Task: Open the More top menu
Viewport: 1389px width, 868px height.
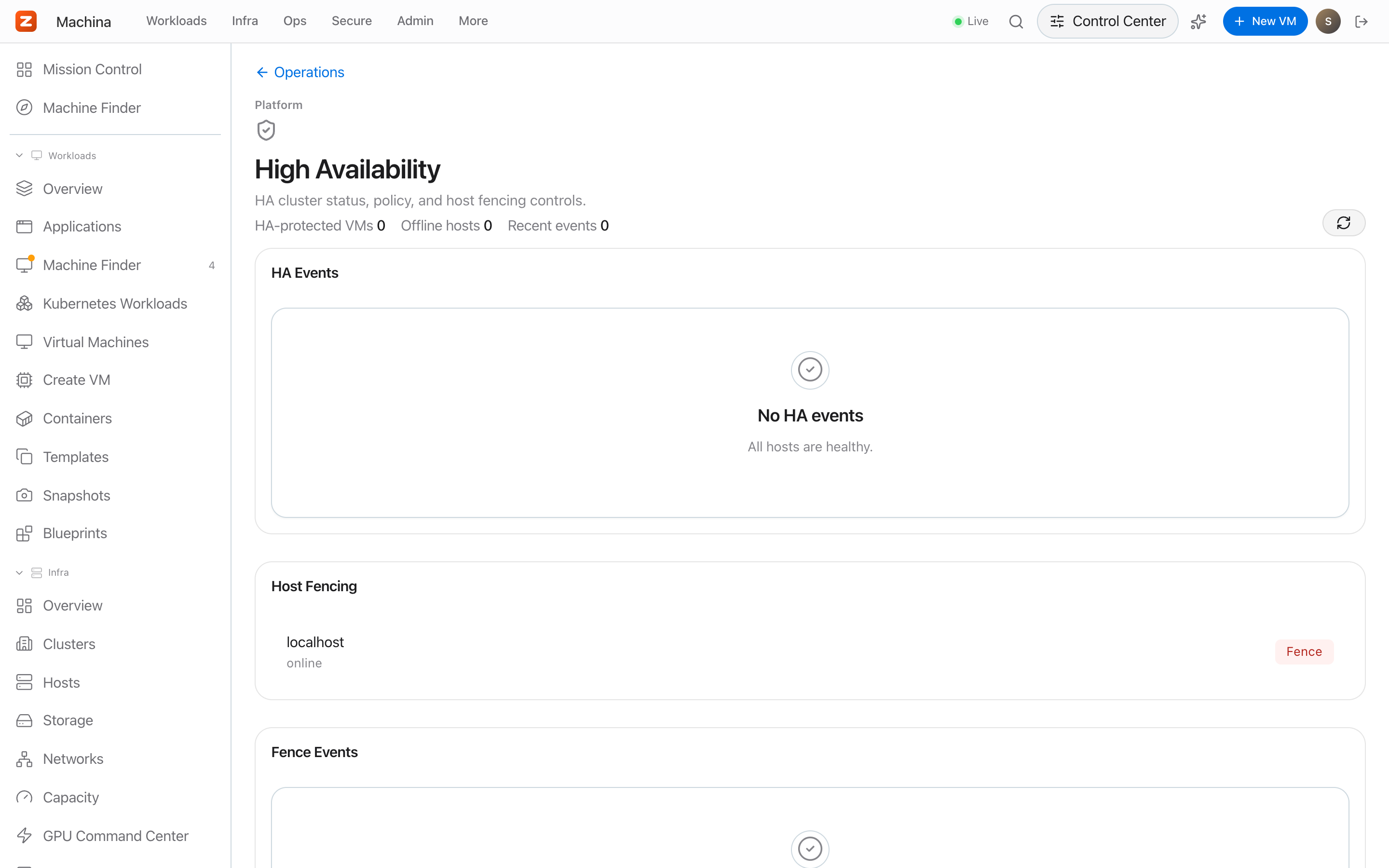Action: 474,21
